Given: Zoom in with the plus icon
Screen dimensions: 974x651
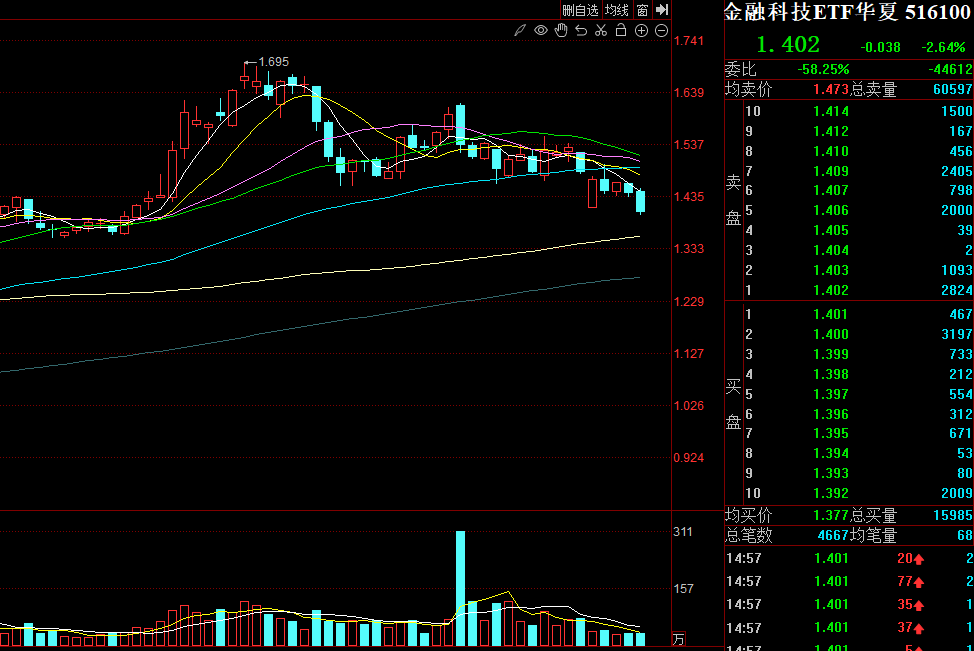Looking at the screenshot, I should pos(642,31).
